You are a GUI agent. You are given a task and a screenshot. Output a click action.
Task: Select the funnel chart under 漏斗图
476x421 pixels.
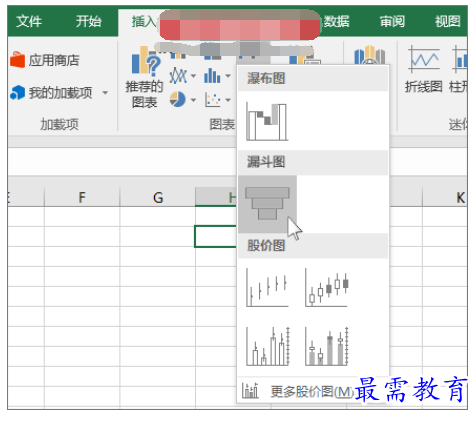[x=267, y=204]
